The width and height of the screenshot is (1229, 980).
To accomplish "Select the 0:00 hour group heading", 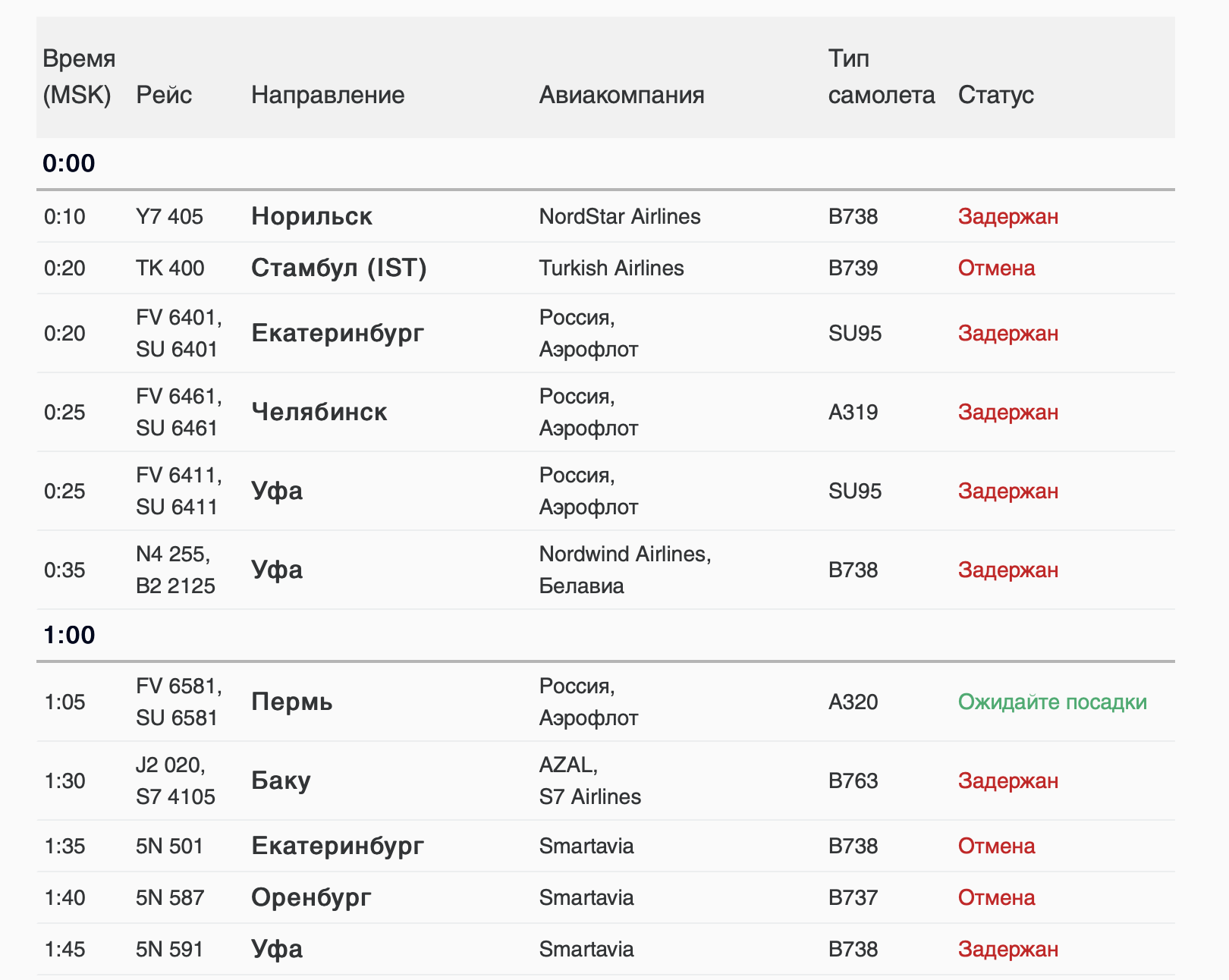I will click(x=69, y=164).
